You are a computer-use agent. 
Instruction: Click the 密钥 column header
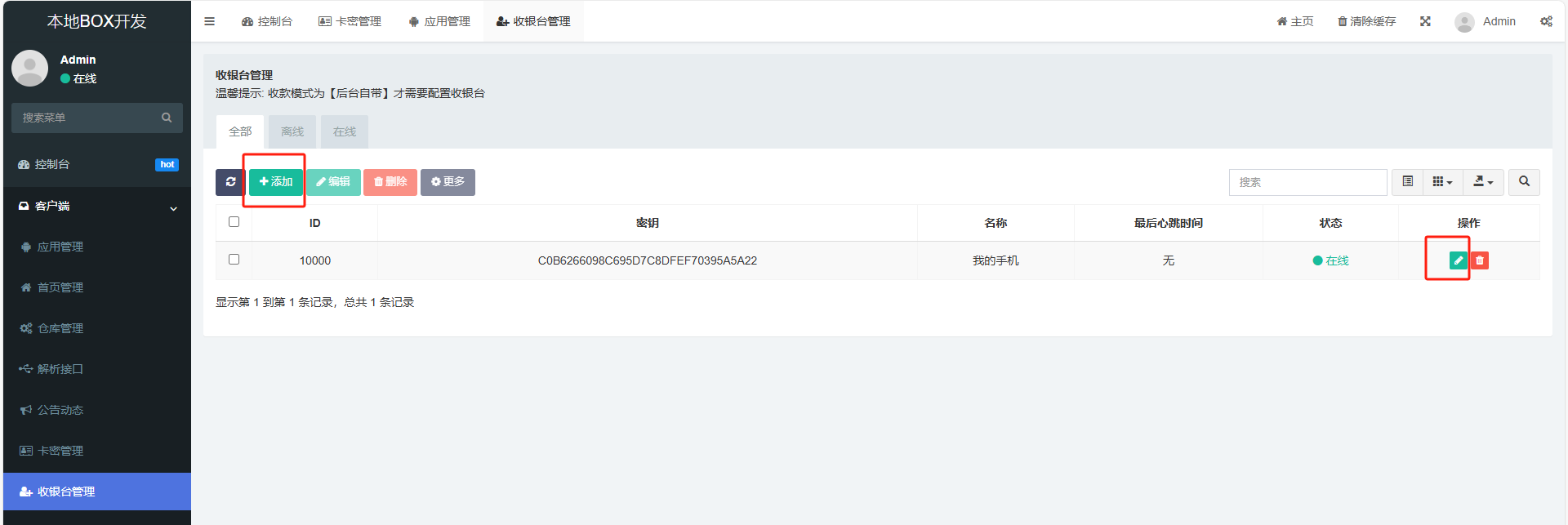(x=647, y=223)
